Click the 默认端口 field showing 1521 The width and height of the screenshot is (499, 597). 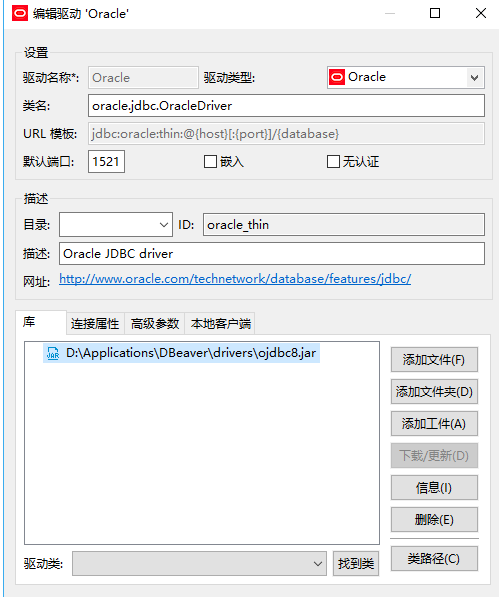tap(106, 161)
